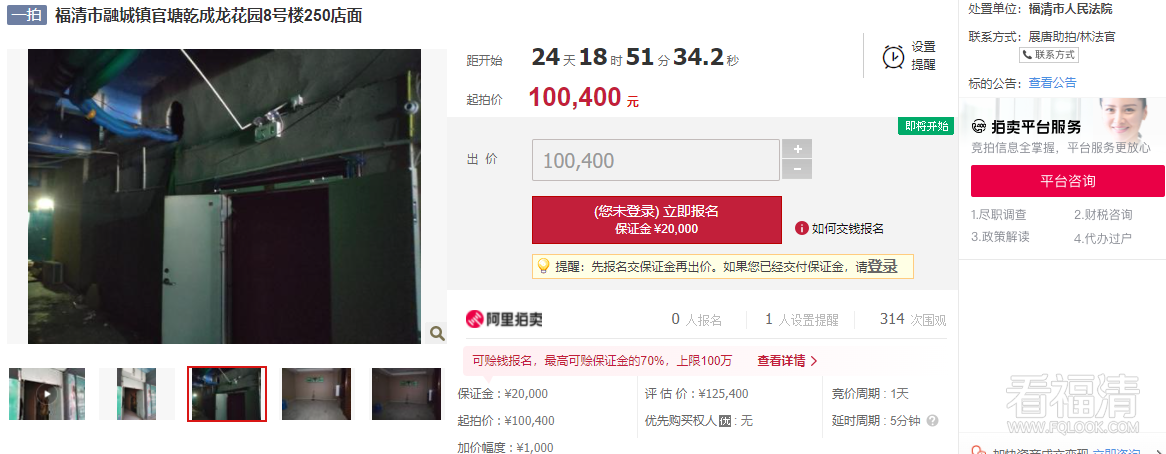Click the red 立即报名 button
Screen dimensions: 1166x454
pos(657,220)
